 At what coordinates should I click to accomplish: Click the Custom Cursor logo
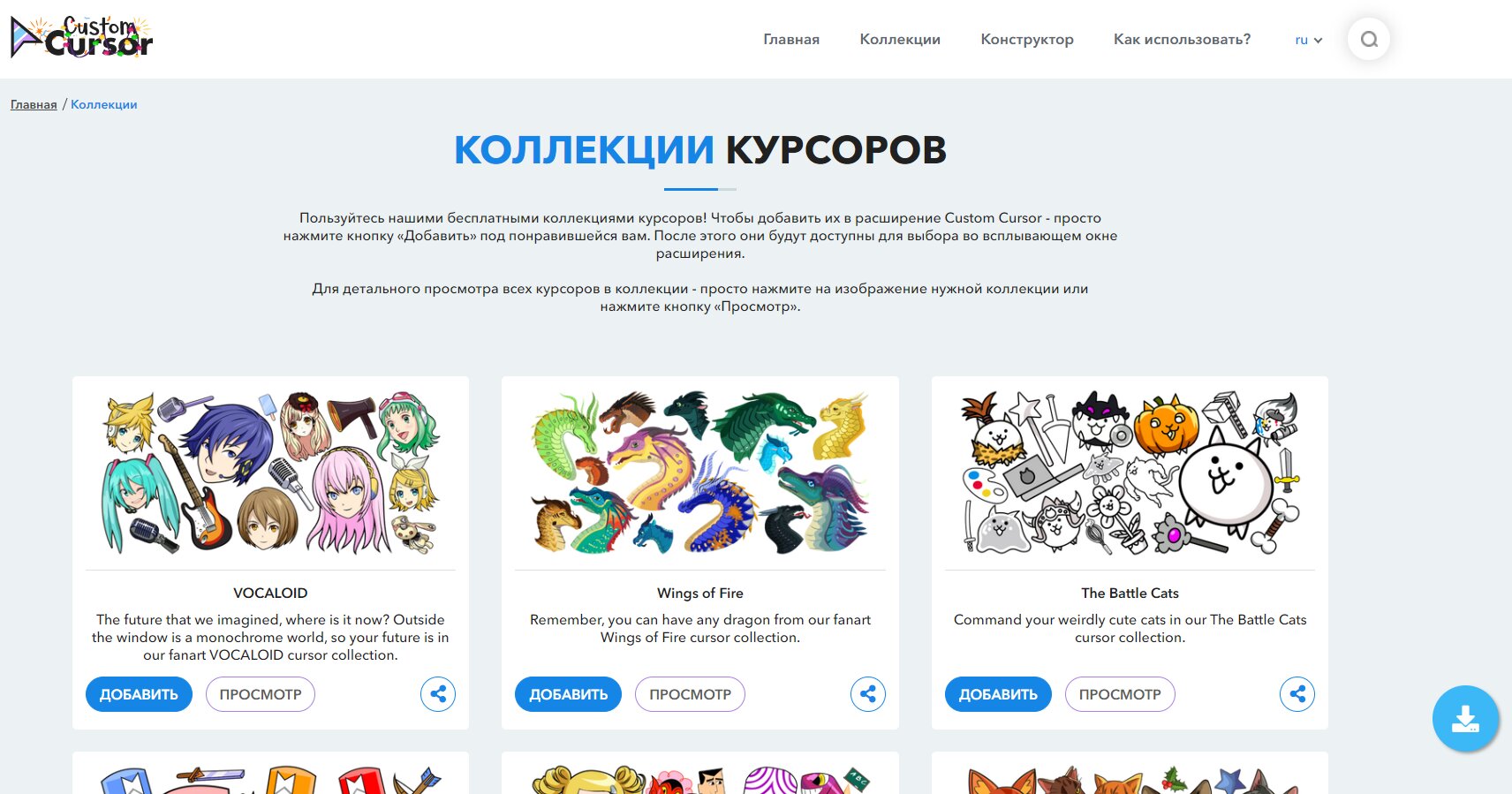click(81, 37)
